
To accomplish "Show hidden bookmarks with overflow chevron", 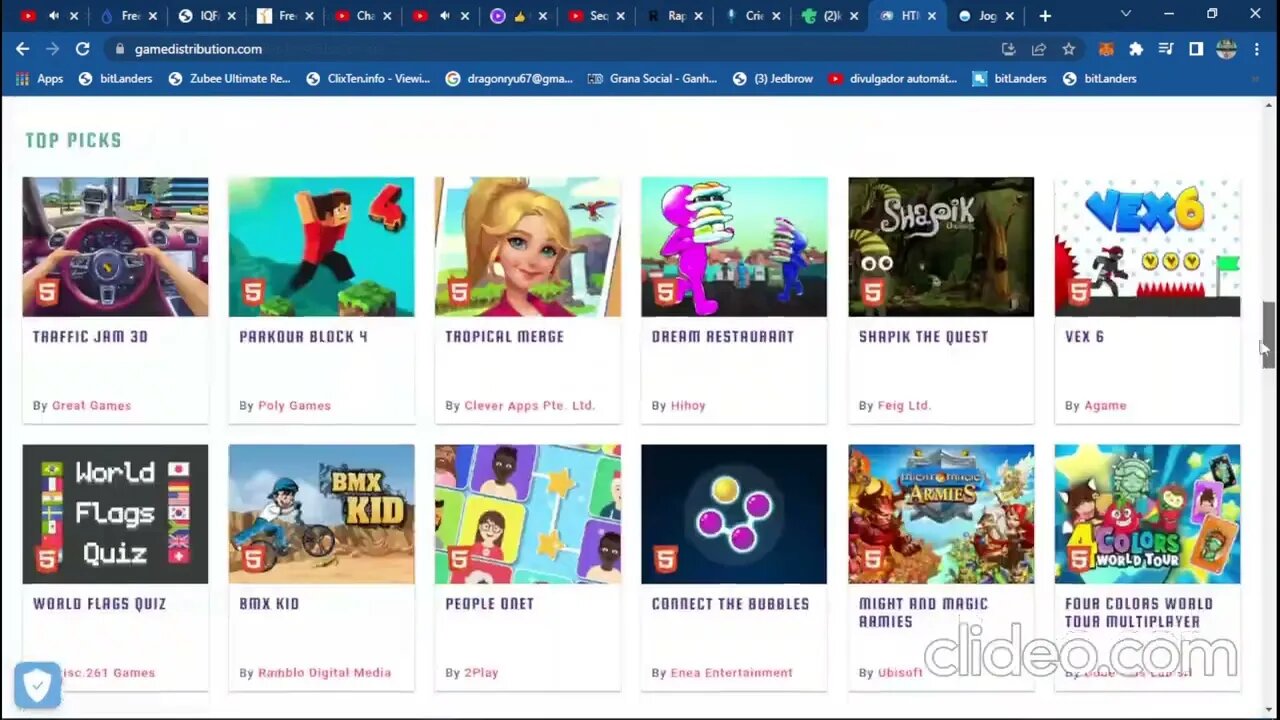I will [x=1256, y=79].
